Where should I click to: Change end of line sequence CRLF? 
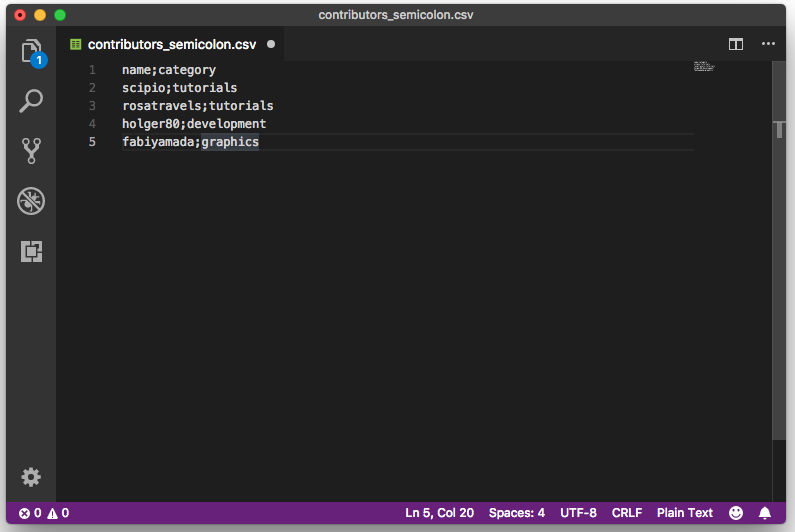coord(627,513)
